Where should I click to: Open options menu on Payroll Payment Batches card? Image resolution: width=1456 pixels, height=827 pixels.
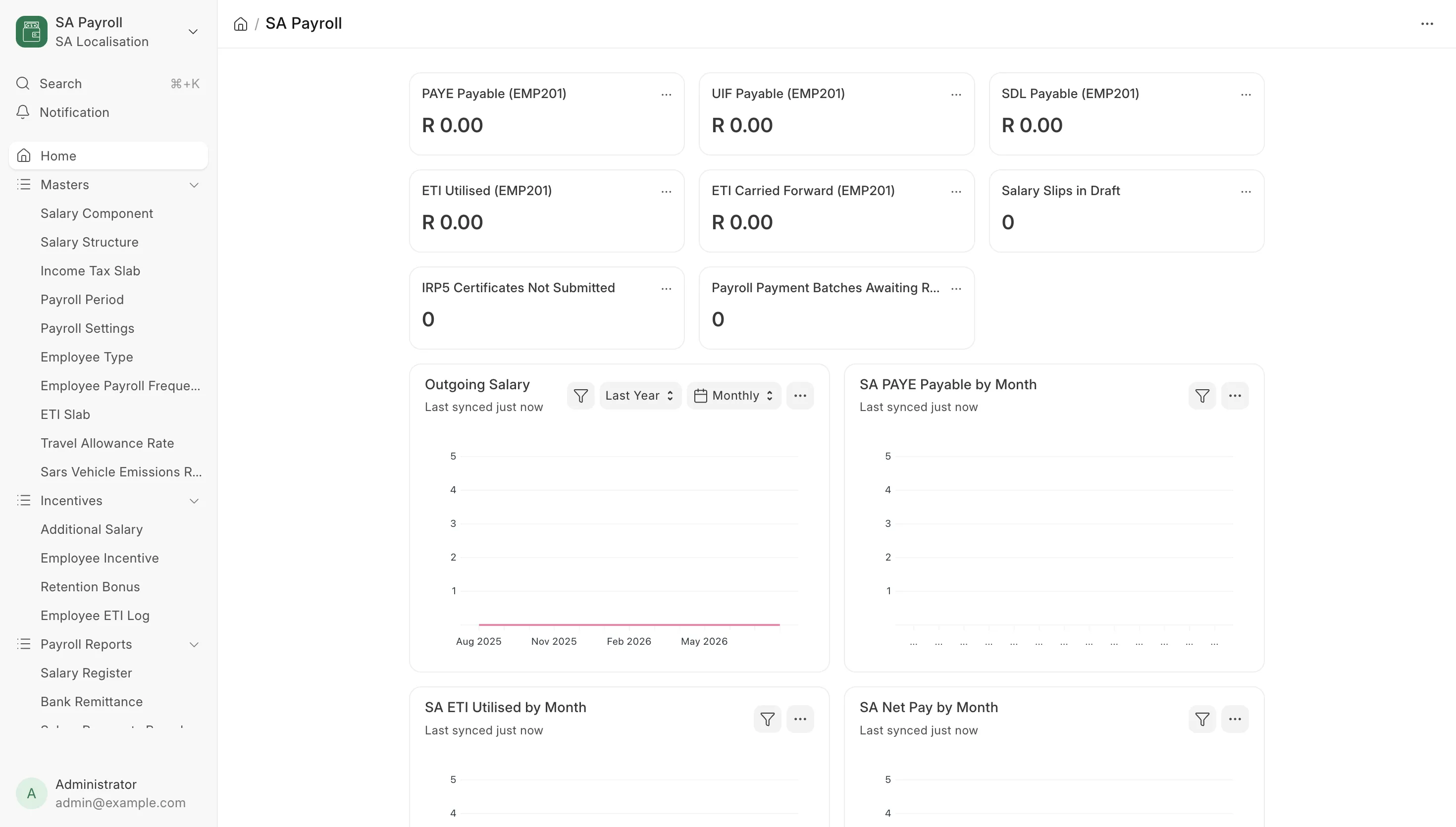(956, 289)
